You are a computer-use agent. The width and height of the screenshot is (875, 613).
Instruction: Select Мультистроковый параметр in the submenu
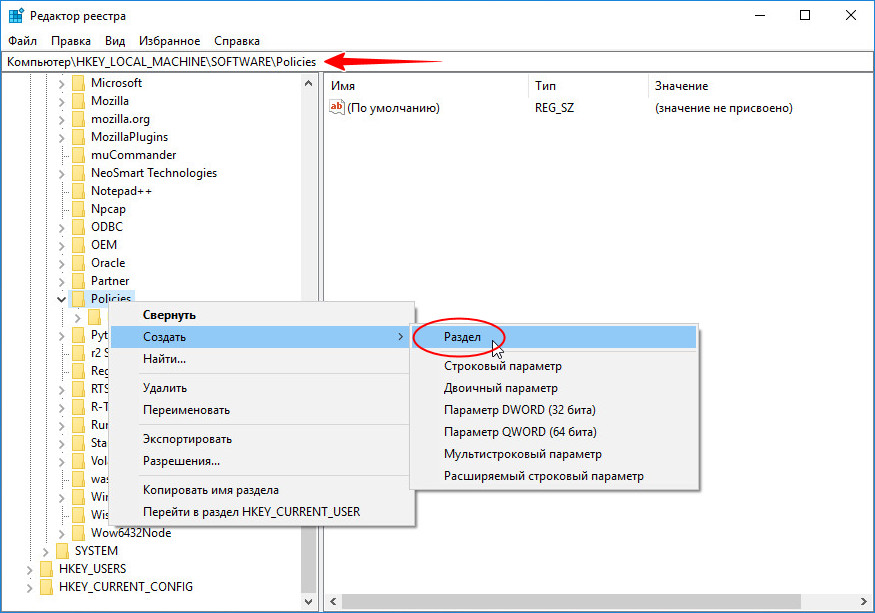pos(554,454)
